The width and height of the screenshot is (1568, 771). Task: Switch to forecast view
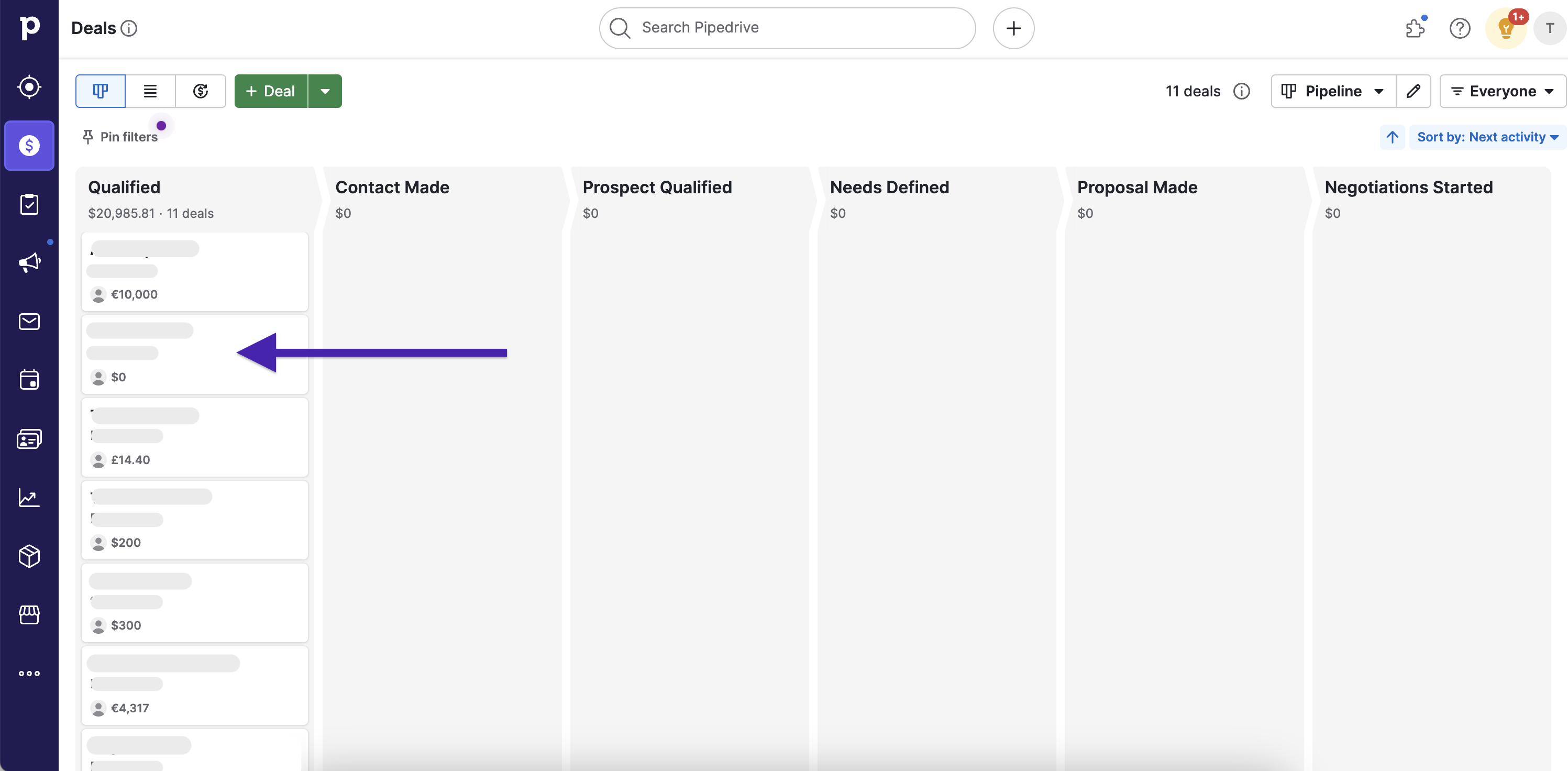coord(201,91)
